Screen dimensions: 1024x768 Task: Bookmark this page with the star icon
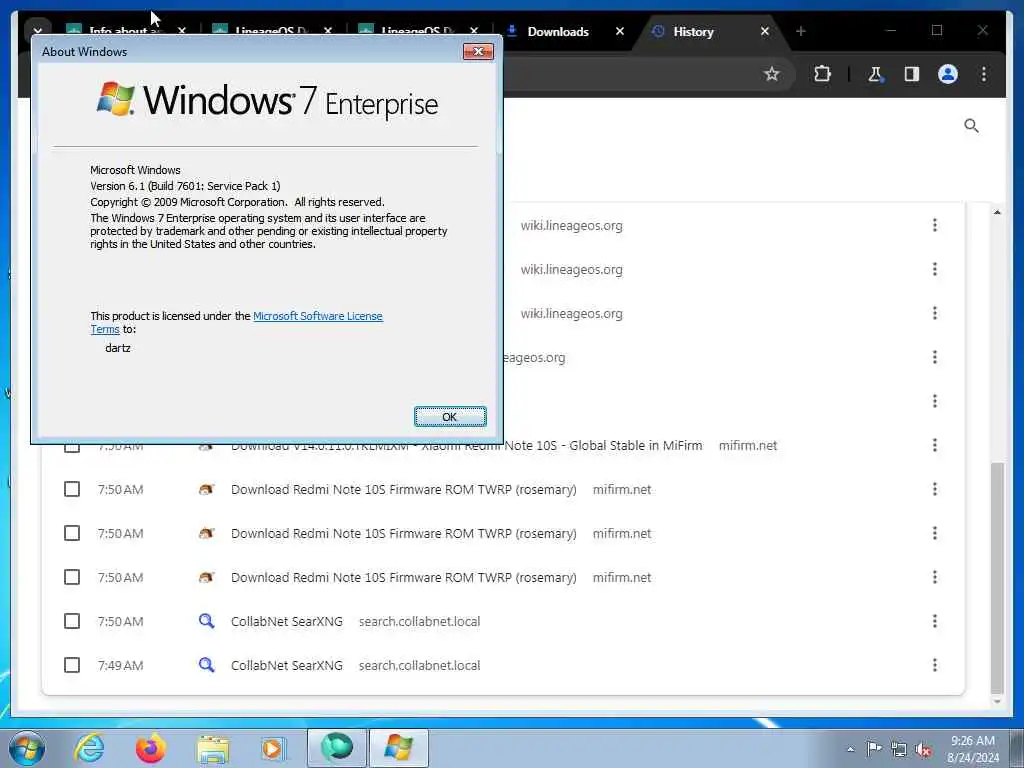click(772, 74)
